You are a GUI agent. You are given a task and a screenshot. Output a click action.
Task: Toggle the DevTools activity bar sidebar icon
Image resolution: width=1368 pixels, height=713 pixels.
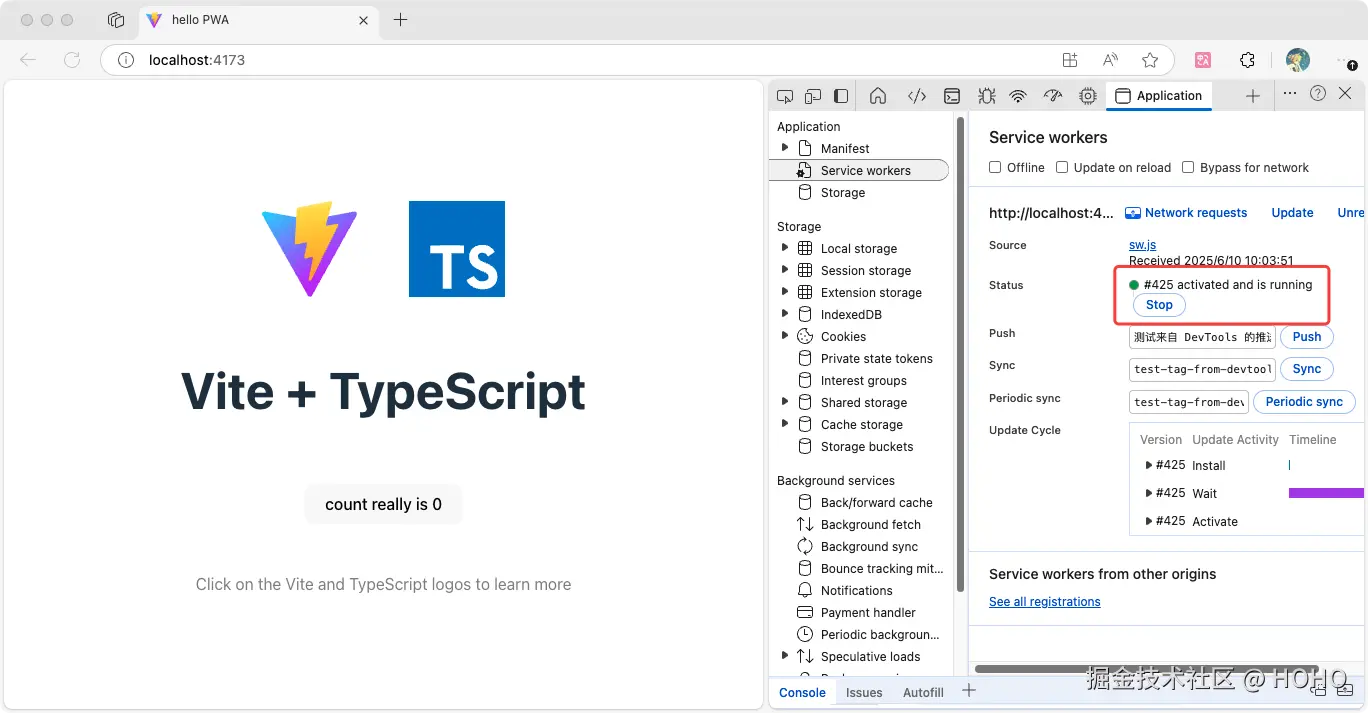841,96
